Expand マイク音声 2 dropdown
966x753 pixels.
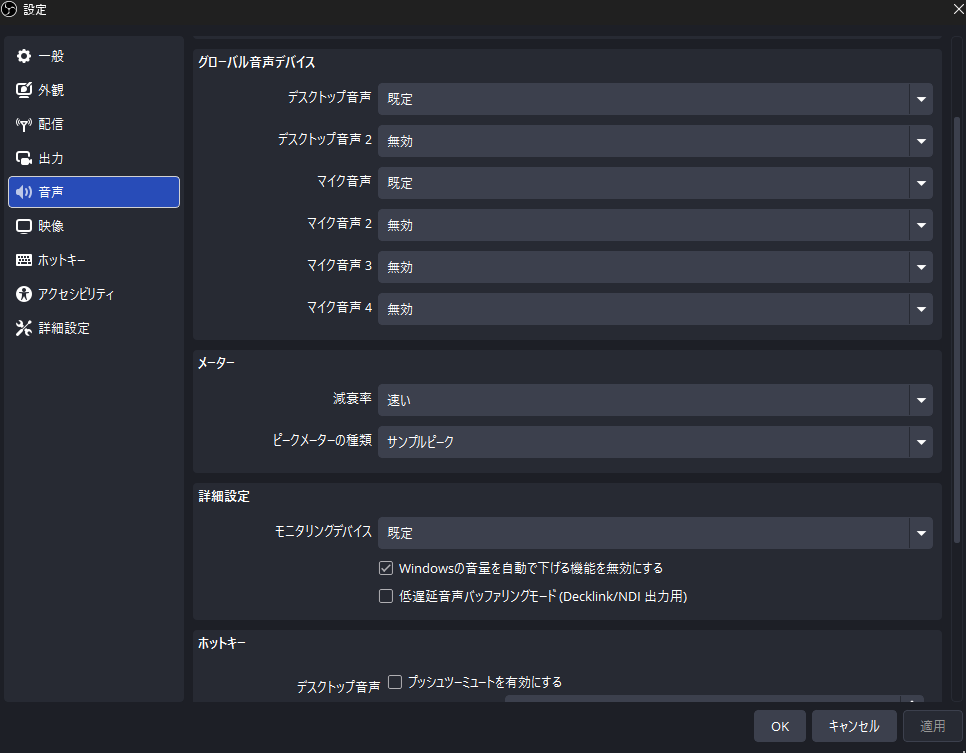(655, 225)
